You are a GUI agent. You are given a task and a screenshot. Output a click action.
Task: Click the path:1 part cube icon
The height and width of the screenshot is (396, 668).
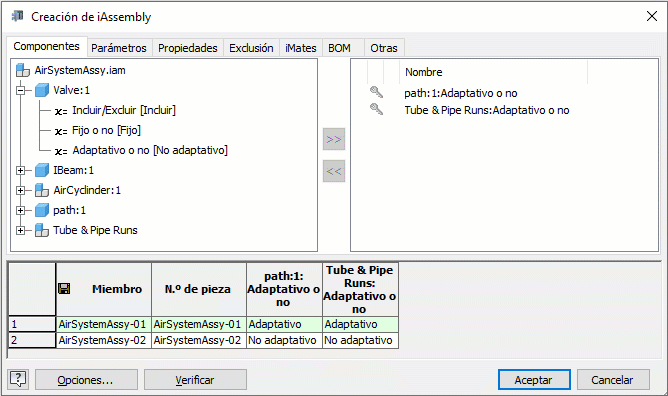tap(42, 210)
